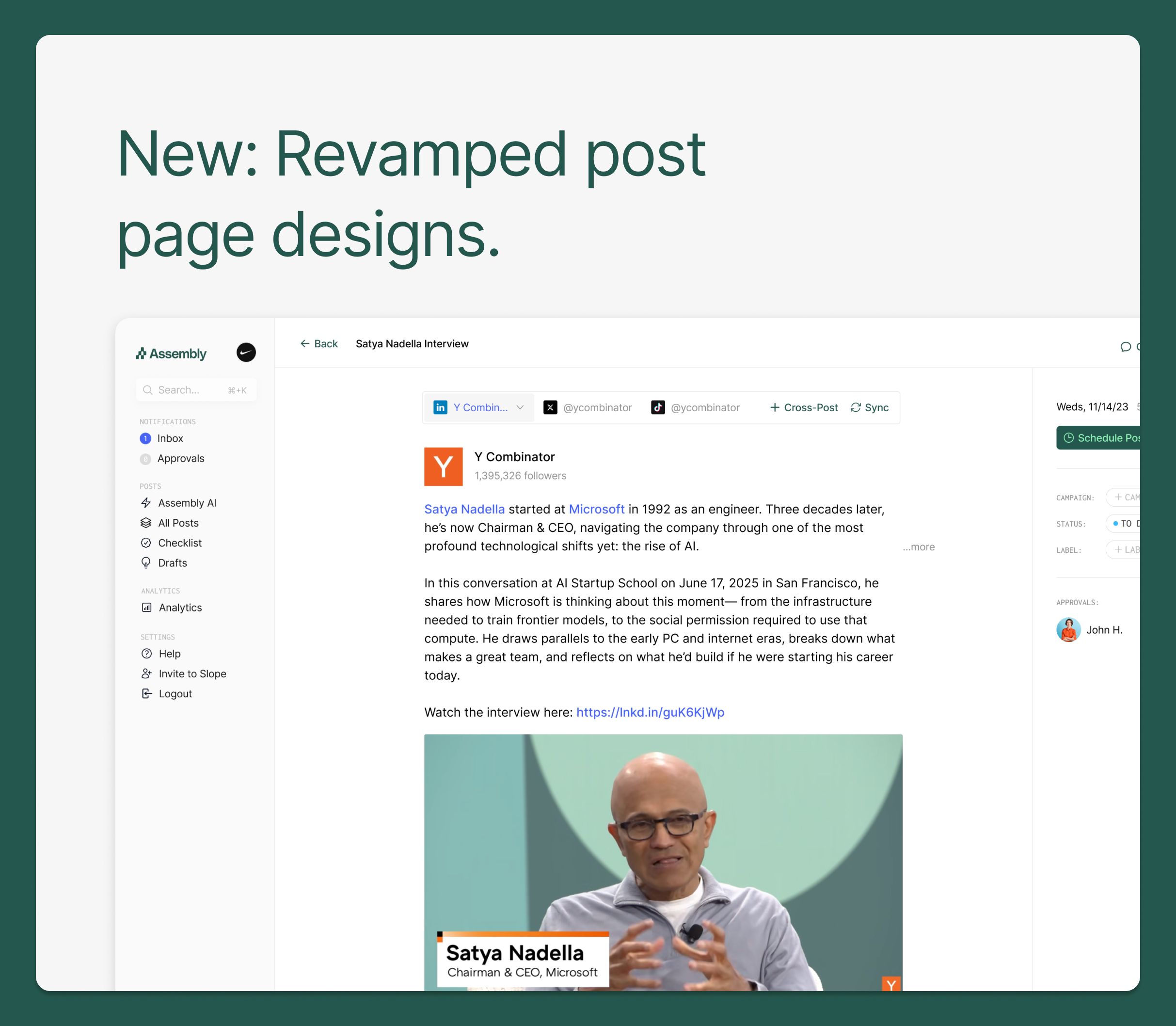Click the 1,395,326 followers text

(x=520, y=476)
